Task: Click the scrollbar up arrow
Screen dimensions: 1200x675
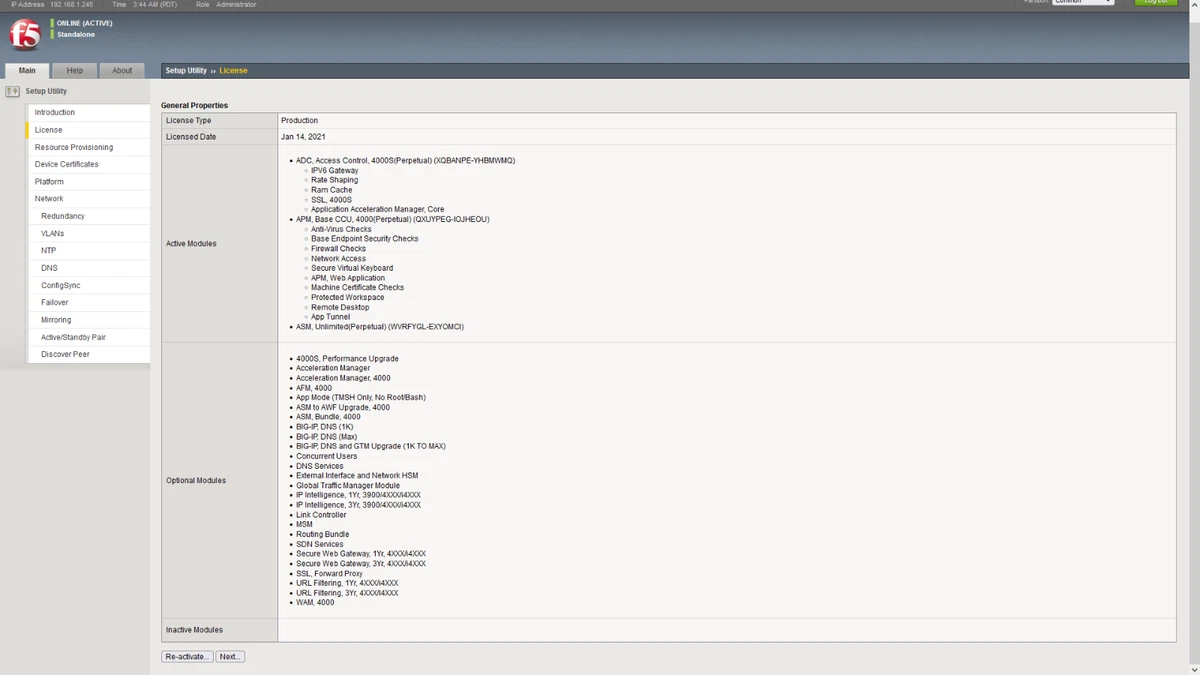Action: tap(1193, 5)
